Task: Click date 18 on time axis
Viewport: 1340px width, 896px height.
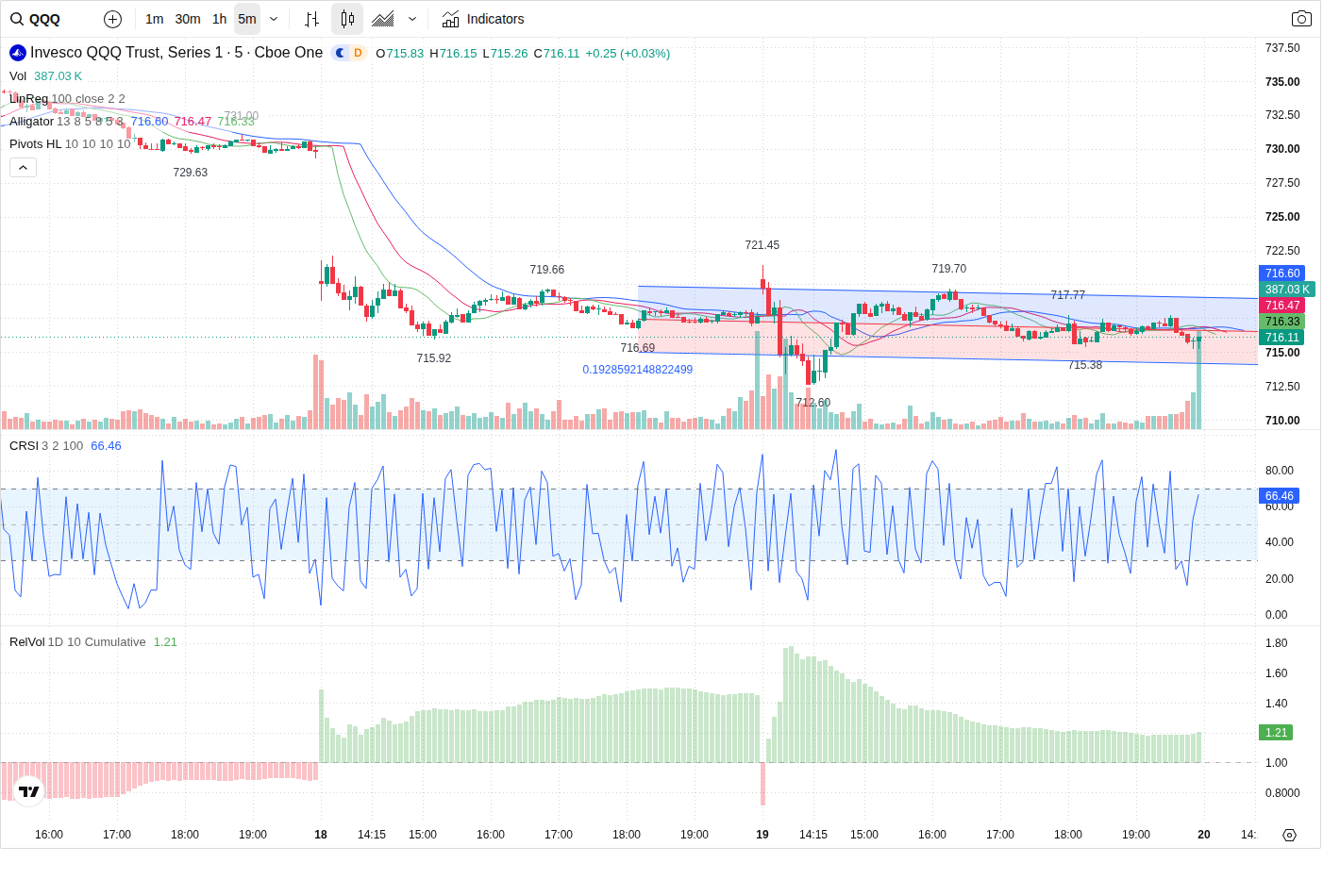Action: coord(321,835)
